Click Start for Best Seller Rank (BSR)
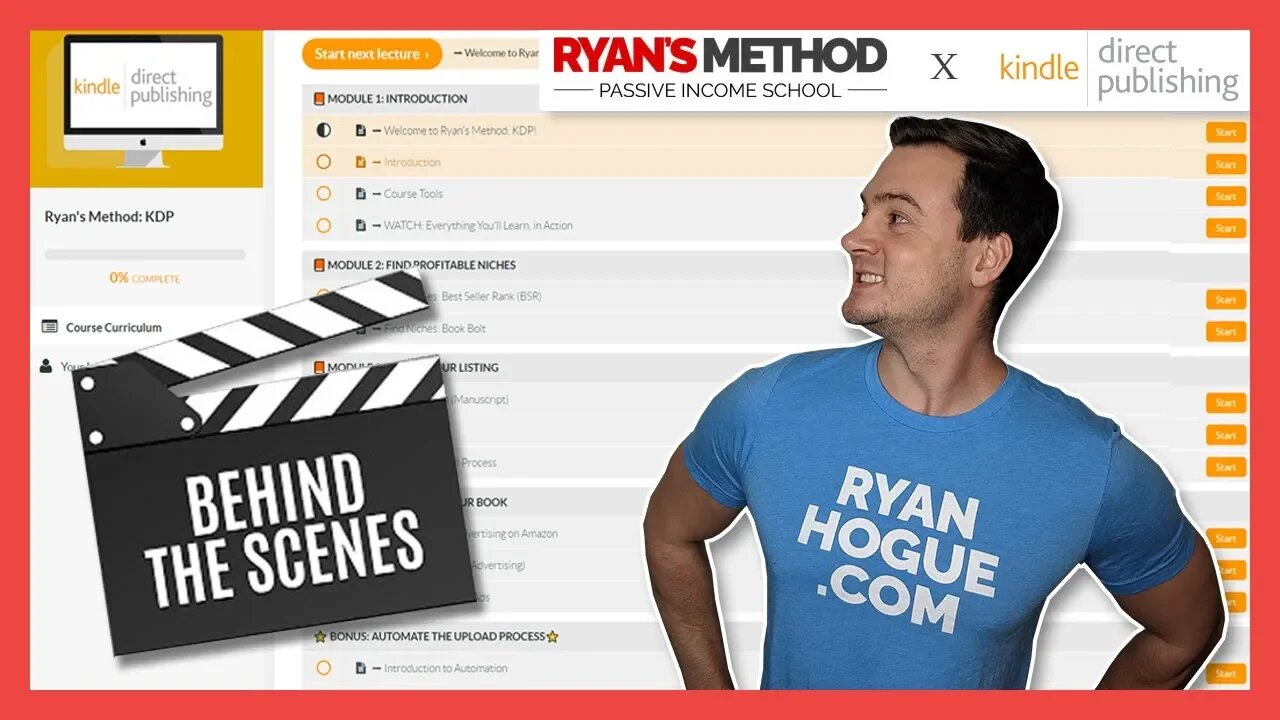1280x720 pixels. [x=1226, y=299]
